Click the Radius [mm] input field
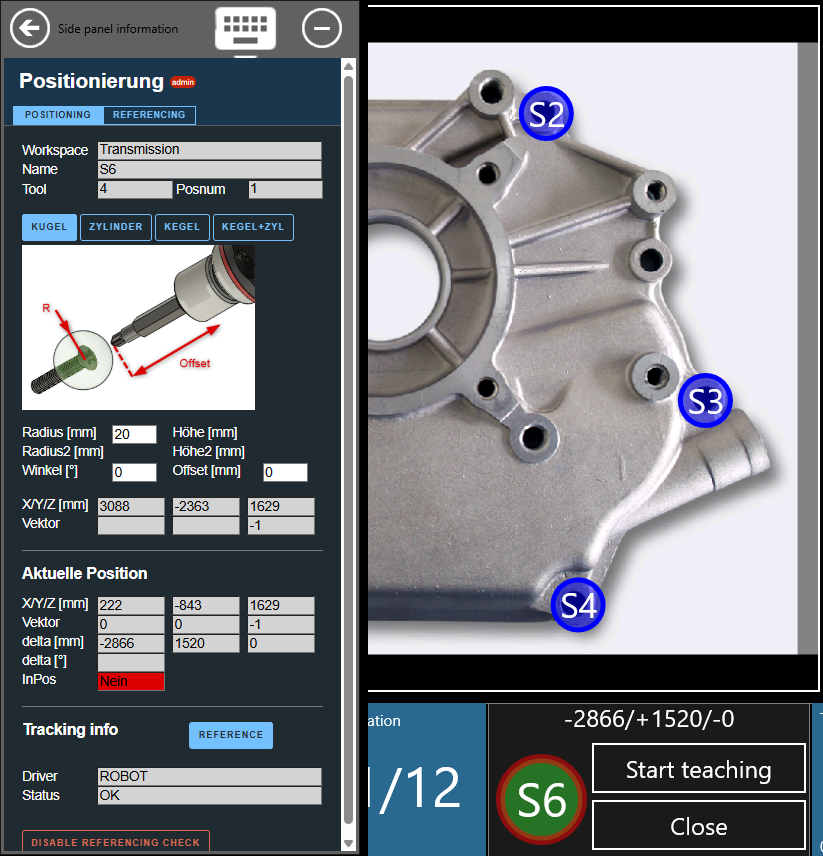Image resolution: width=823 pixels, height=856 pixels. tap(135, 434)
